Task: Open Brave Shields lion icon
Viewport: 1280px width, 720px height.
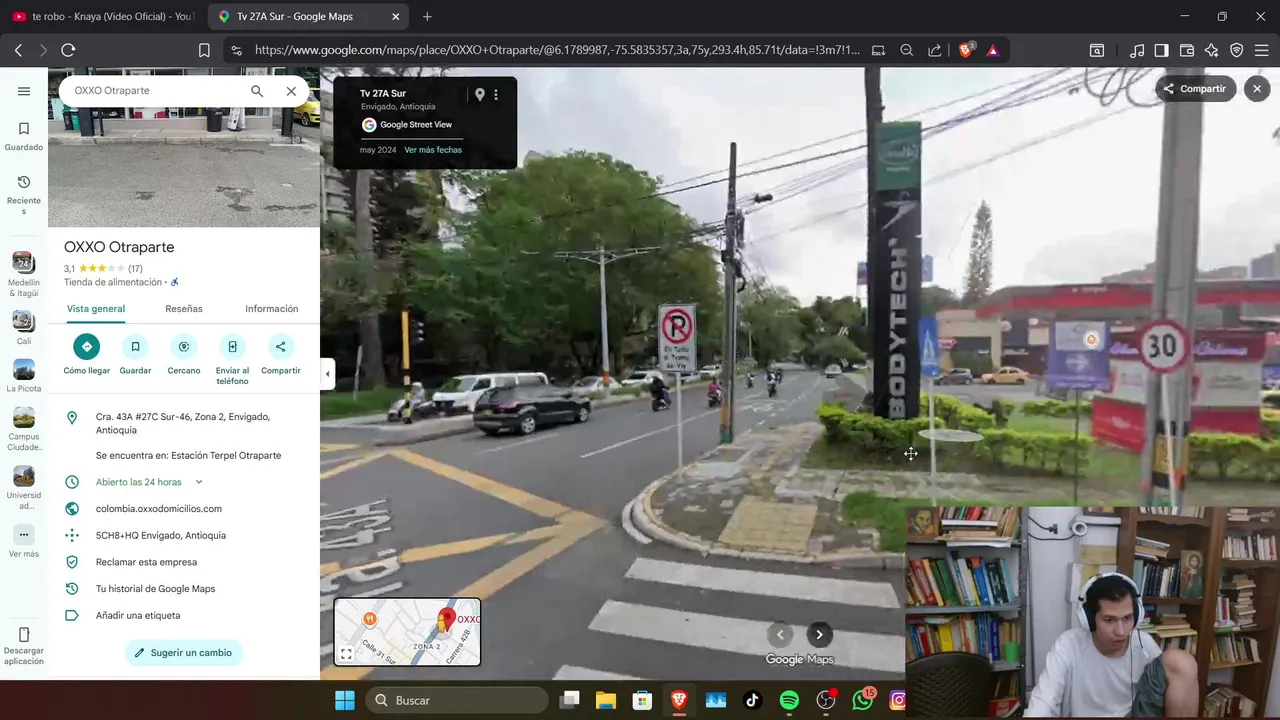Action: [x=966, y=50]
